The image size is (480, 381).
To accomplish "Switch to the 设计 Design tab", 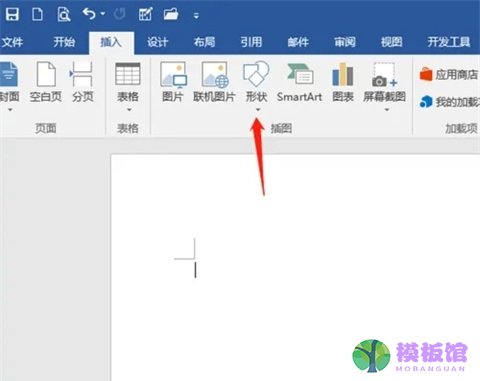I will click(x=157, y=42).
